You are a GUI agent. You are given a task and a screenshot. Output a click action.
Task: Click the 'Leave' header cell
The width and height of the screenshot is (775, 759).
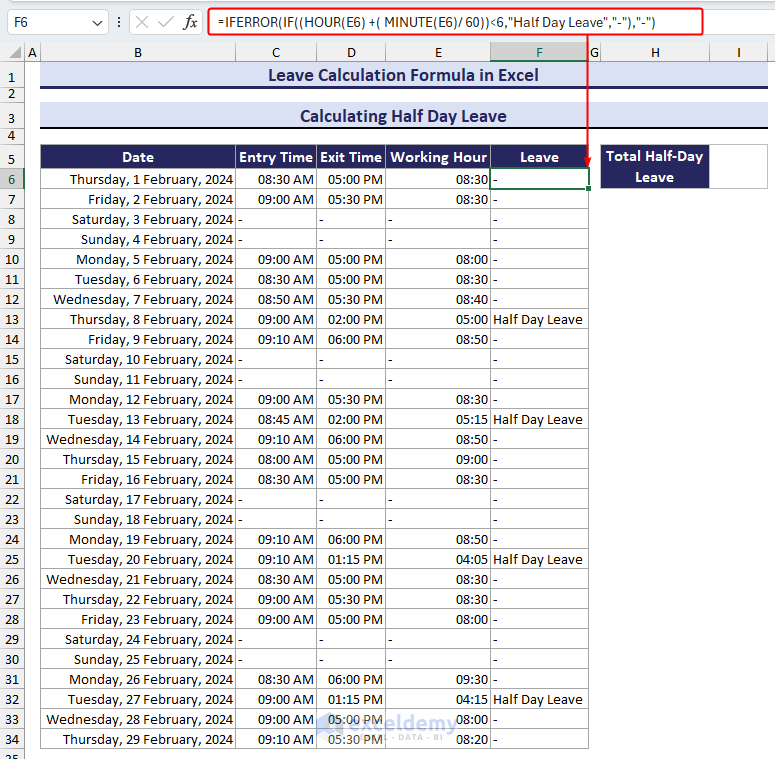pos(539,157)
